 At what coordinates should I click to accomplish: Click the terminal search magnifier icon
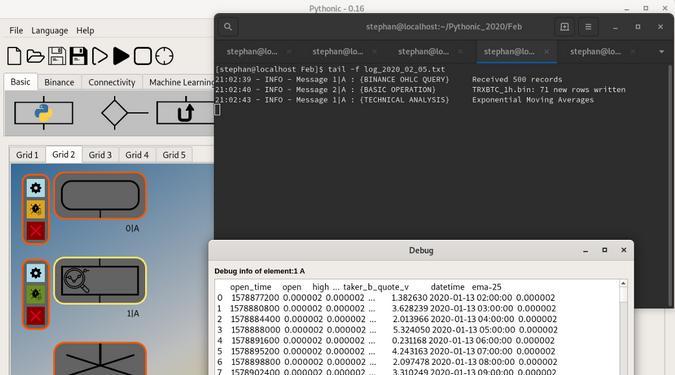pyautogui.click(x=228, y=27)
